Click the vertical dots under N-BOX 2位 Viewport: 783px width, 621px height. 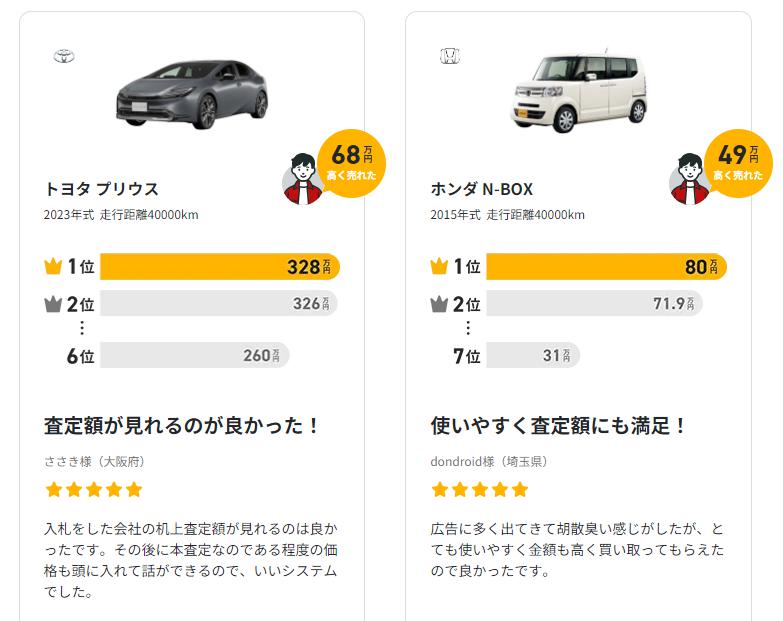pyautogui.click(x=467, y=328)
